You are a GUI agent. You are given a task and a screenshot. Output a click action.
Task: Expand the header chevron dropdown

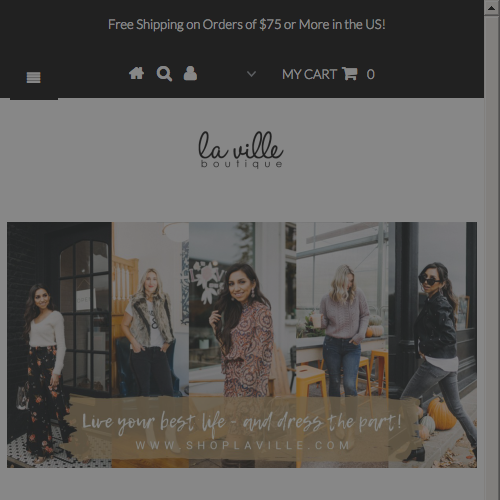pos(252,74)
